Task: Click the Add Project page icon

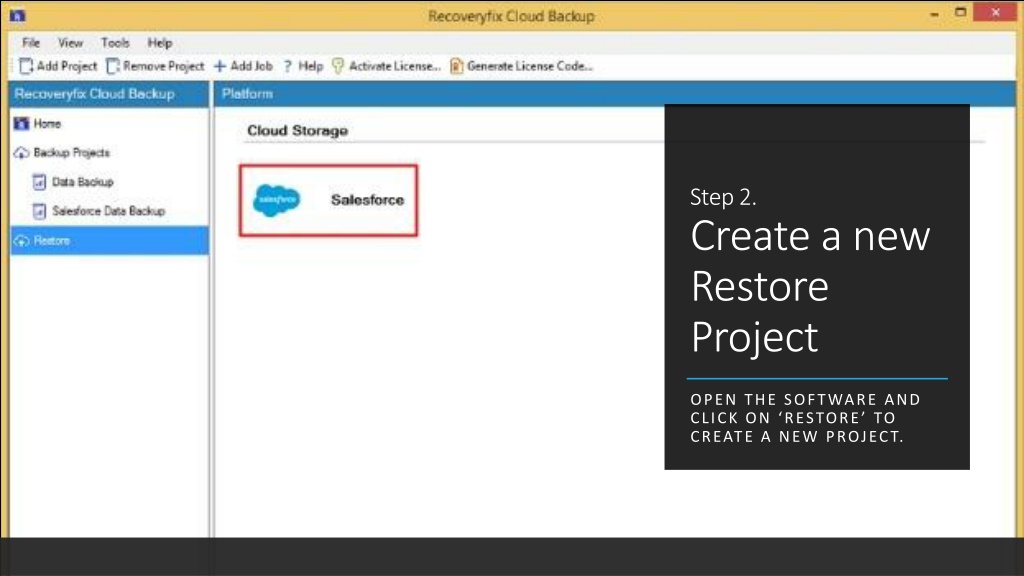Action: coord(26,66)
